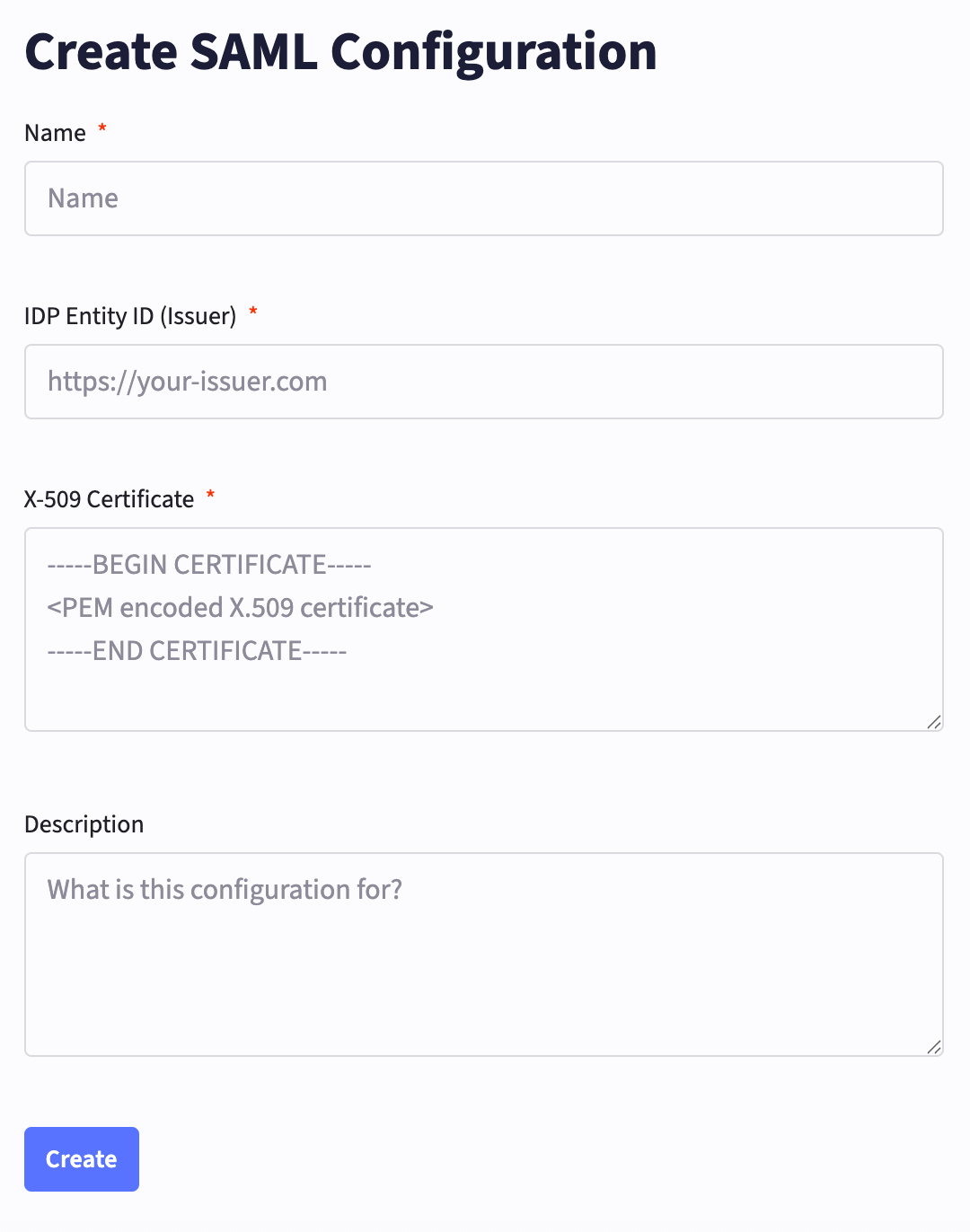Click the "What is this configuration for?" placeholder
Image resolution: width=970 pixels, height=1232 pixels.
tap(225, 890)
